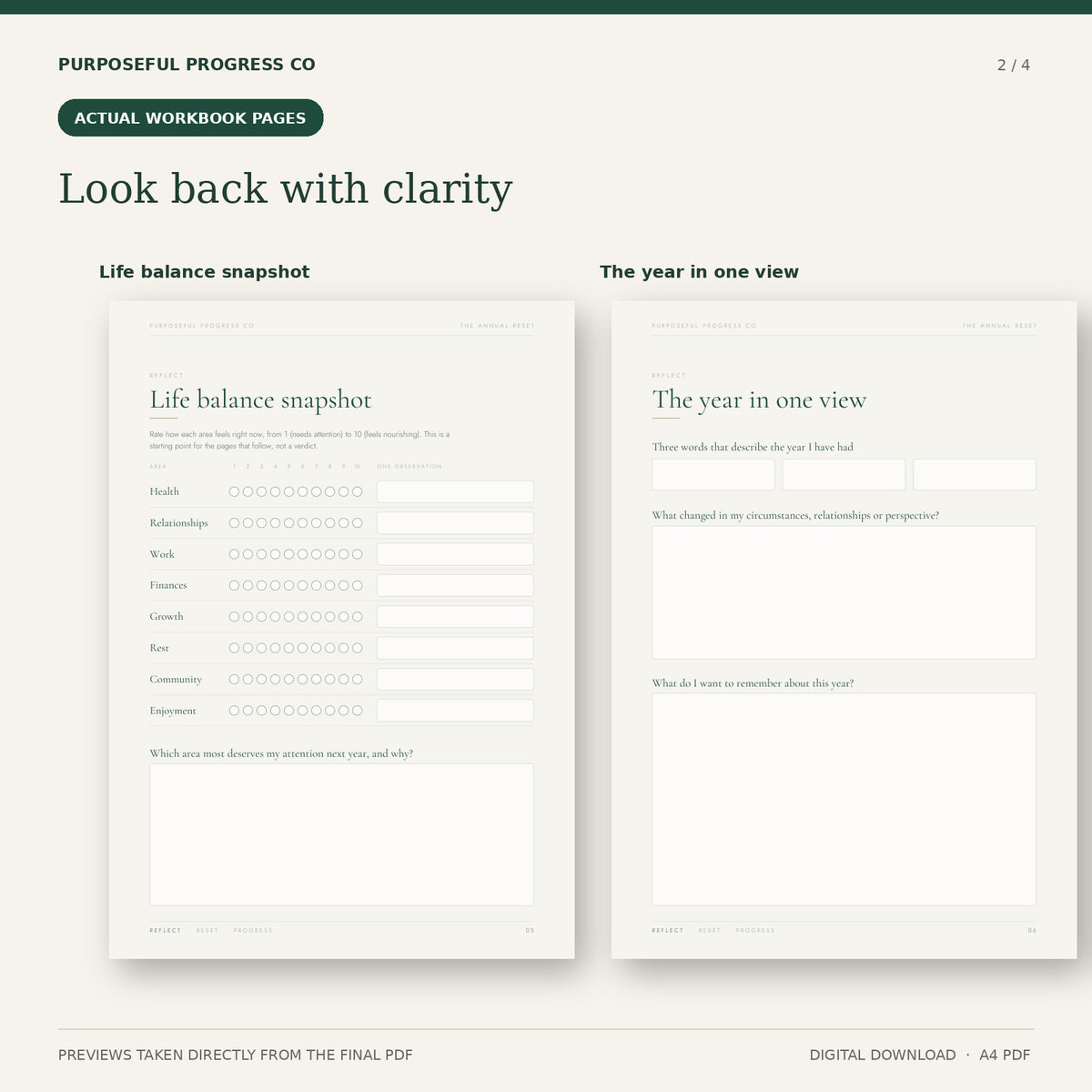1092x1092 pixels.
Task: Click the 'PURPOSEFUL PROGRESS CO' brand title
Action: click(x=187, y=65)
